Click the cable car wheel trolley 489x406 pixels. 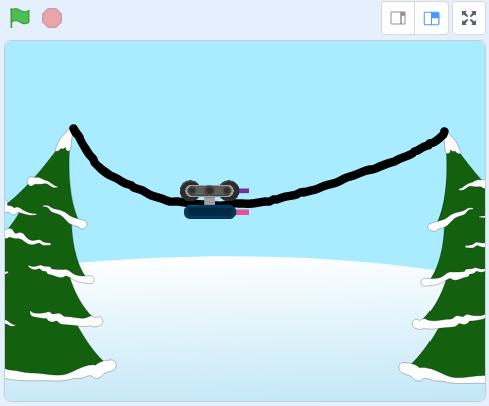pos(209,190)
